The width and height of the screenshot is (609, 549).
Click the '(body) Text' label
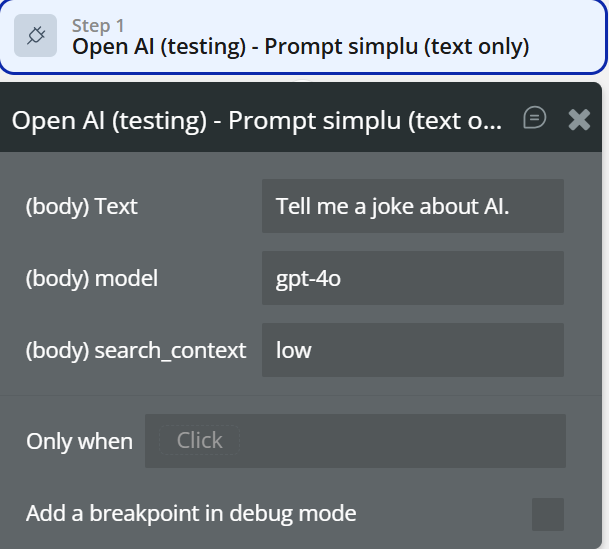pos(81,207)
